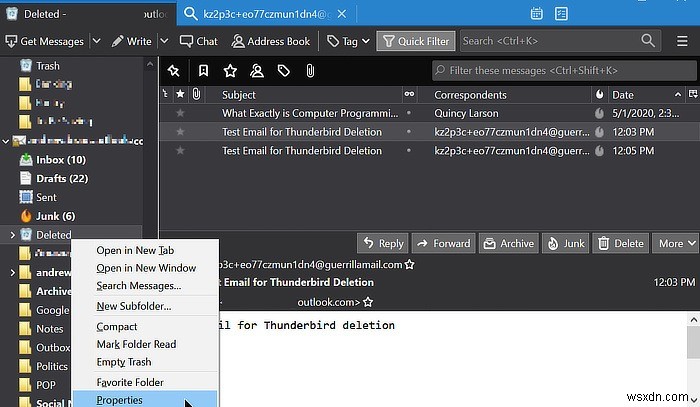The height and width of the screenshot is (407, 700).
Task: Mark selected message as Junk
Action: coord(566,243)
